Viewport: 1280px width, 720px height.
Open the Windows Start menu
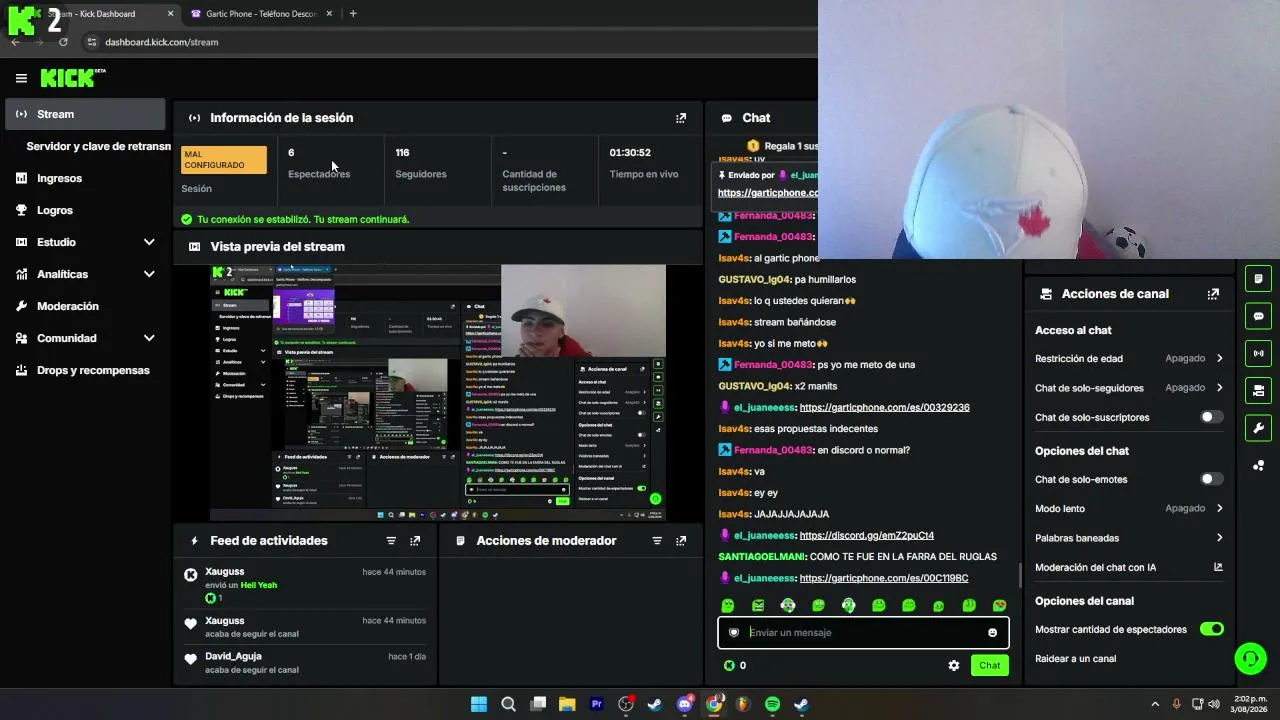pos(479,704)
